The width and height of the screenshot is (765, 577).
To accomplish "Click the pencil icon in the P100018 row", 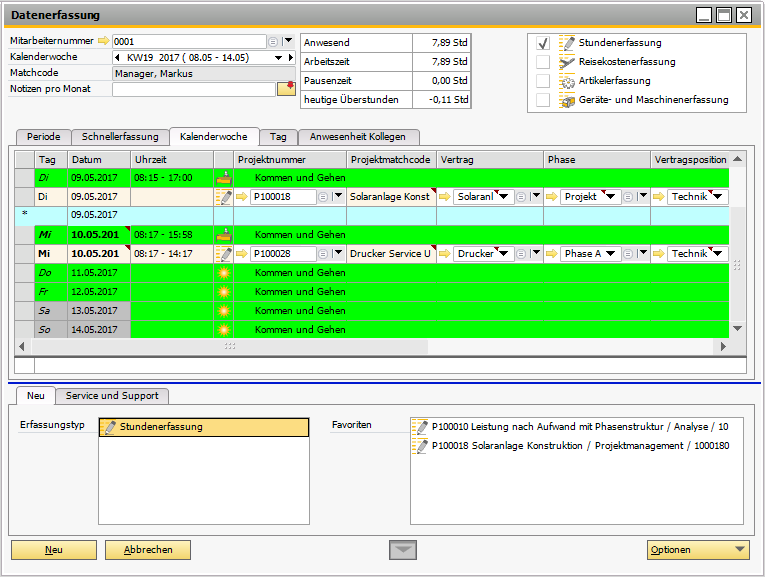I will [224, 197].
